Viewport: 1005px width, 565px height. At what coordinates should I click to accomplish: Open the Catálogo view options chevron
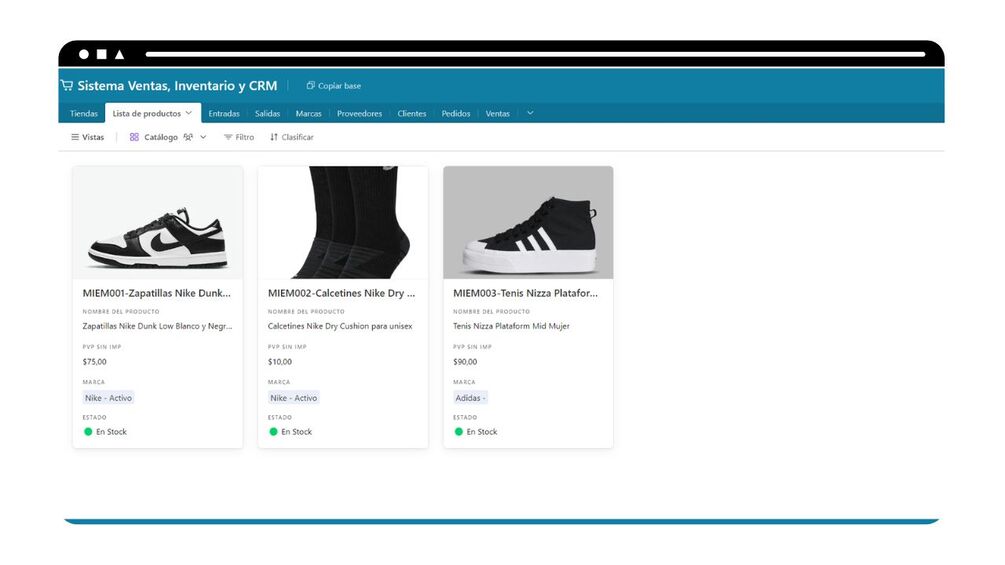[203, 137]
